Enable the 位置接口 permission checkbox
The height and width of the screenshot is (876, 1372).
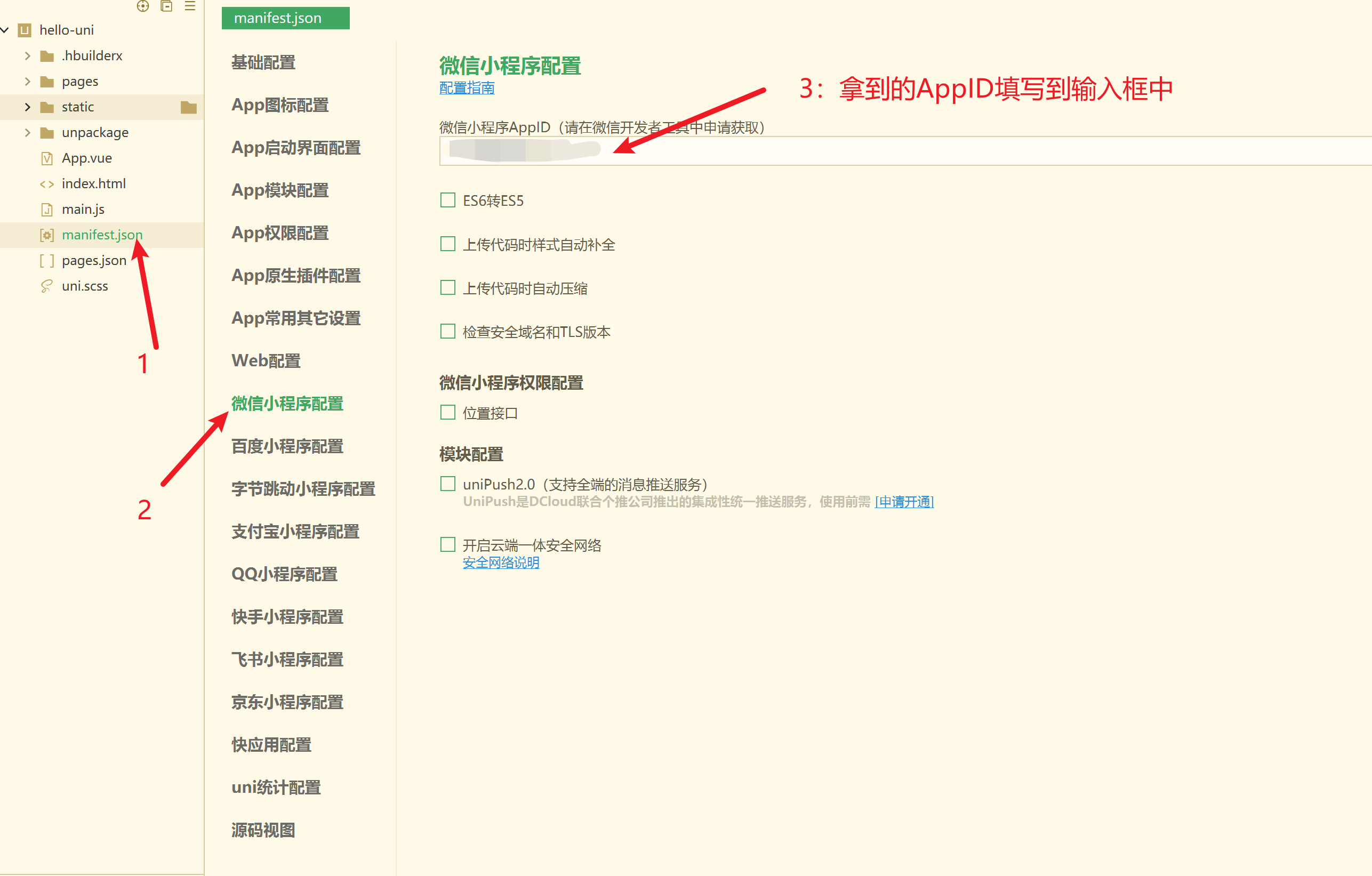click(448, 412)
